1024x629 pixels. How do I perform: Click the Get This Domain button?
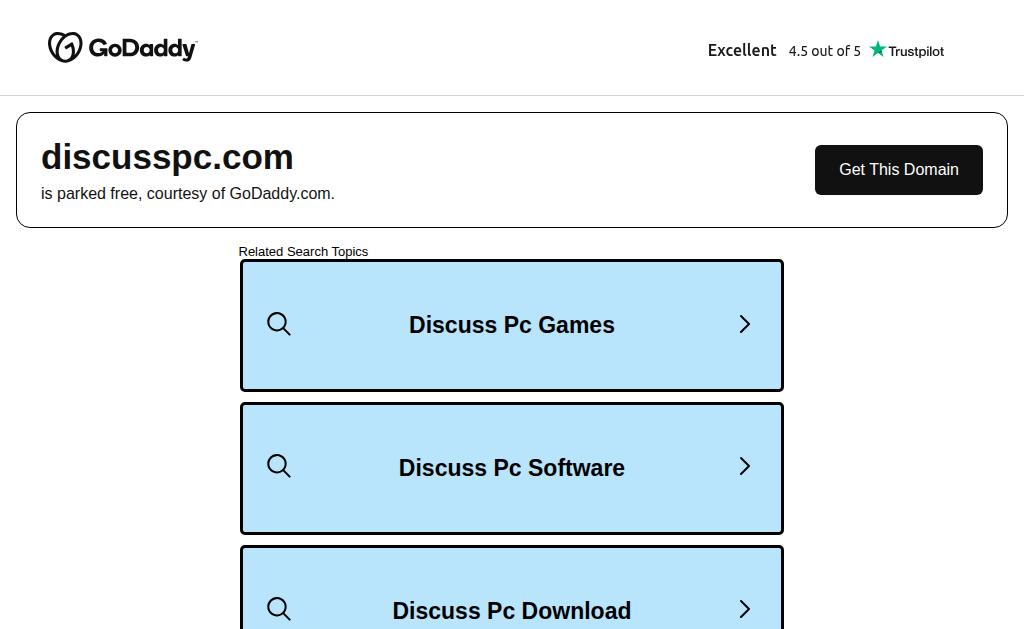899,170
